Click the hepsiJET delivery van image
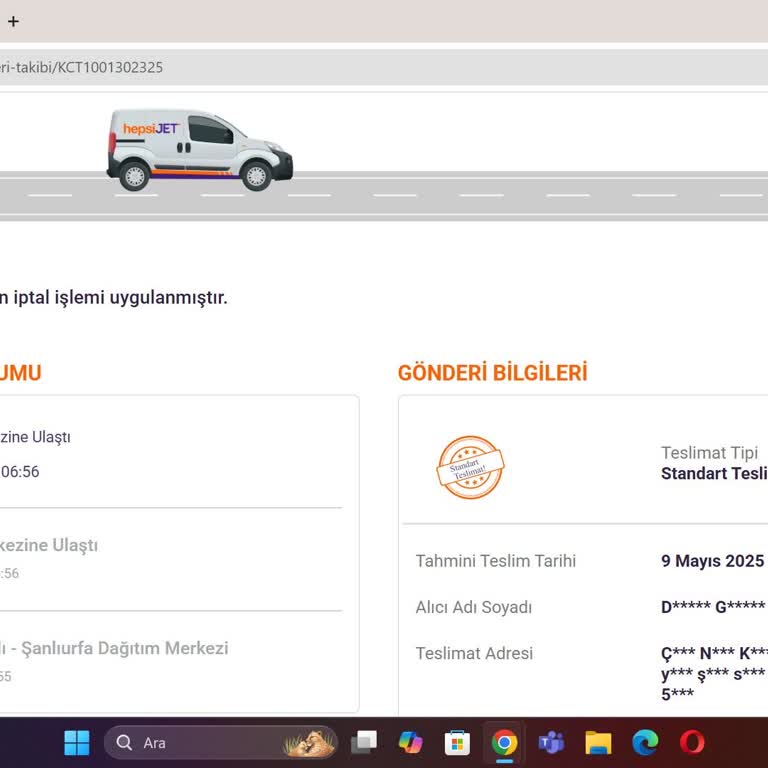 200,150
